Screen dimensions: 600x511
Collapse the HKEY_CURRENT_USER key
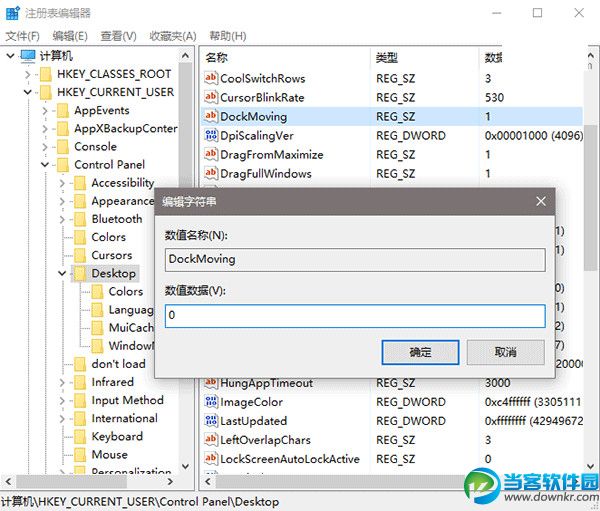(x=28, y=92)
